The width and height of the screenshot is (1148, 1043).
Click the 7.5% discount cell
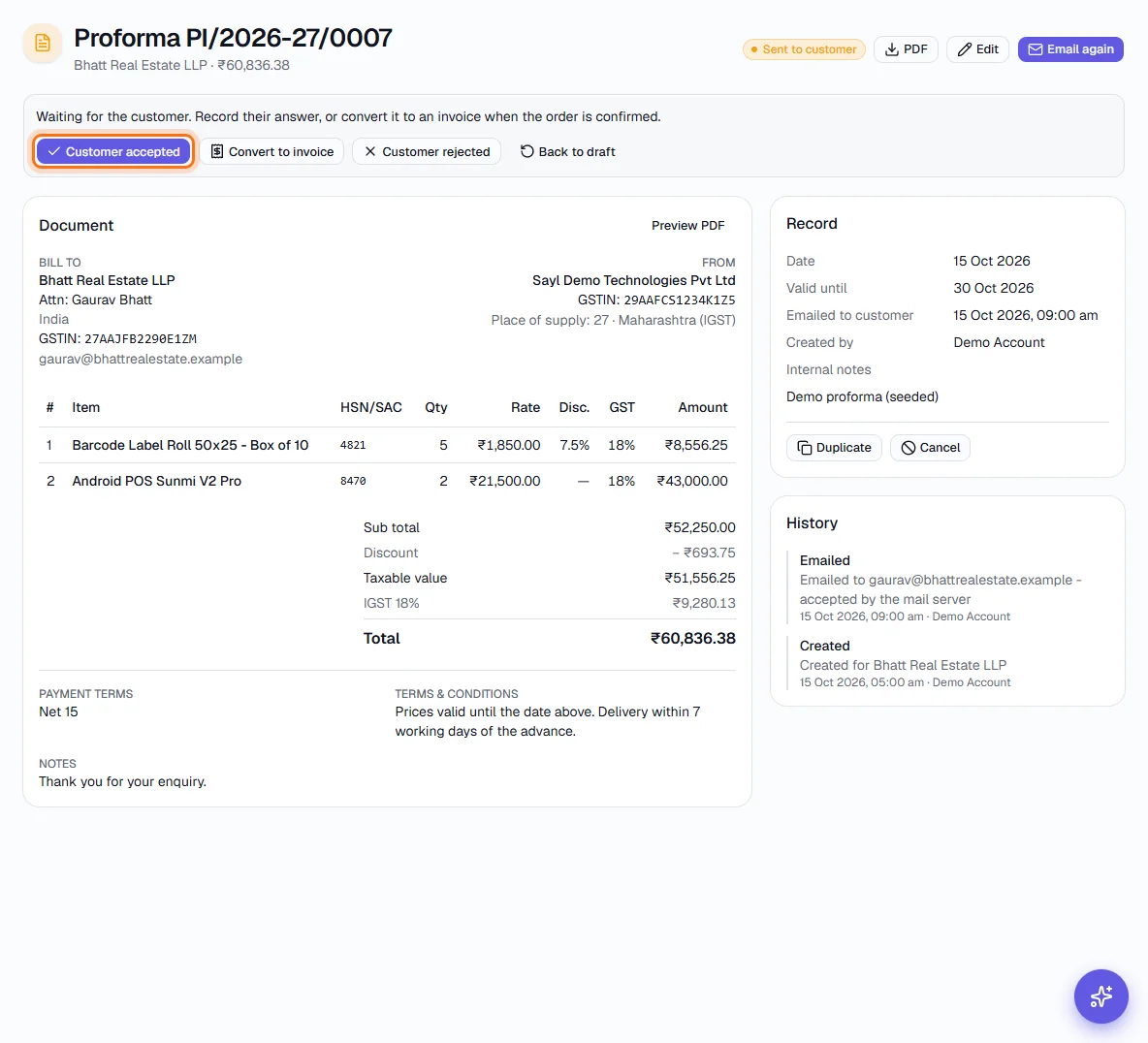pos(574,445)
